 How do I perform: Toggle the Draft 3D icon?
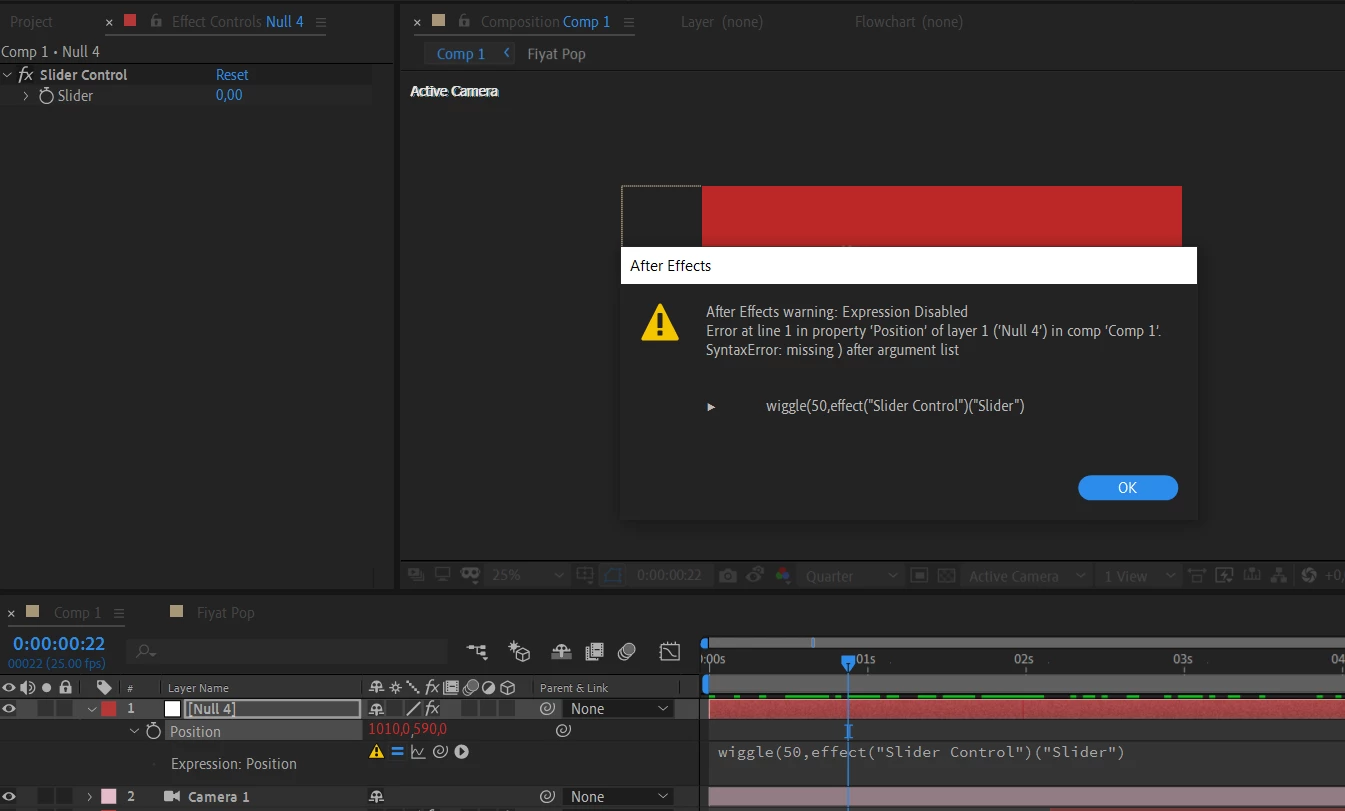(519, 652)
